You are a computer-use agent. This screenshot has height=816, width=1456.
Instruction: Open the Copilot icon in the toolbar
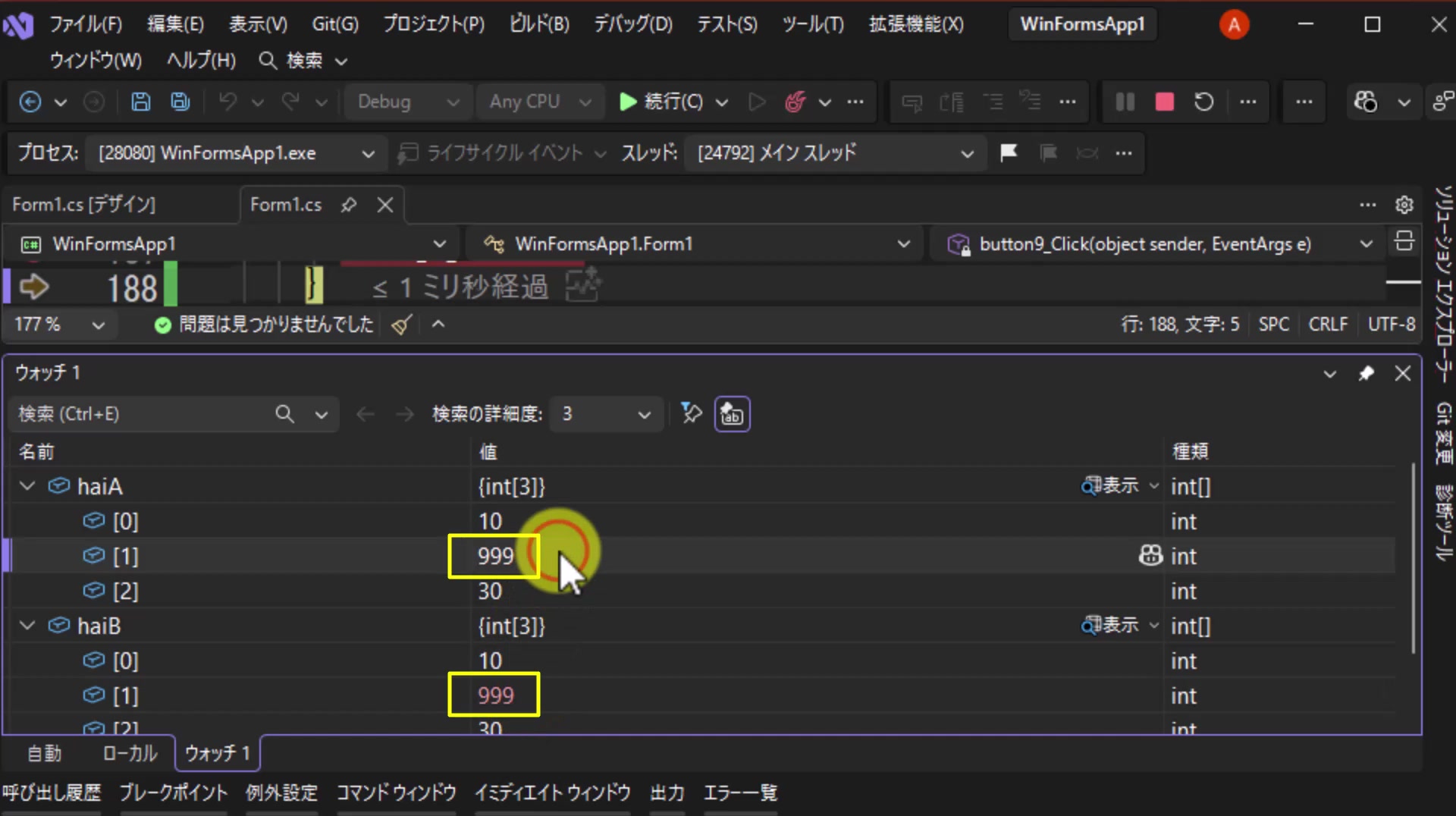click(x=1366, y=102)
